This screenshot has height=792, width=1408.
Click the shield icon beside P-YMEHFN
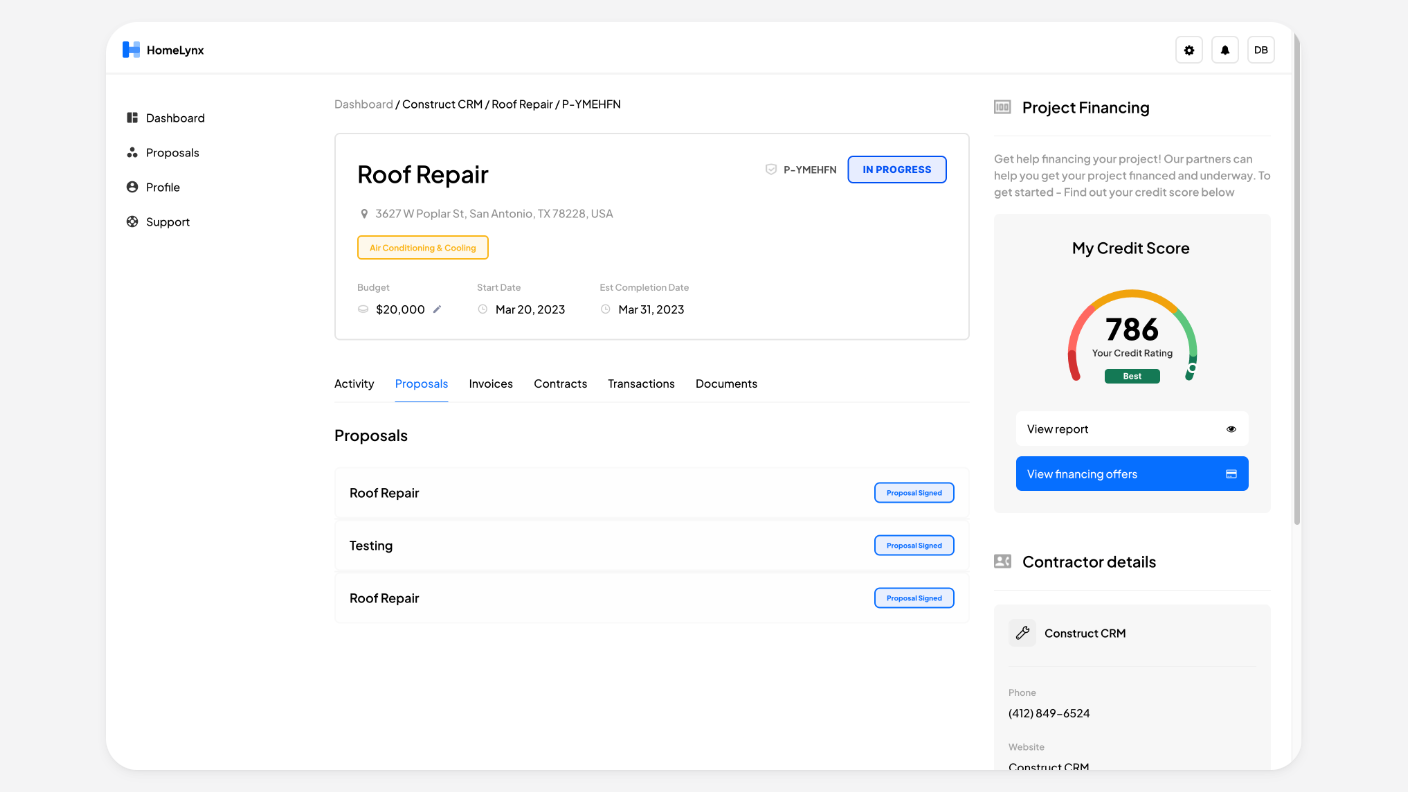771,170
